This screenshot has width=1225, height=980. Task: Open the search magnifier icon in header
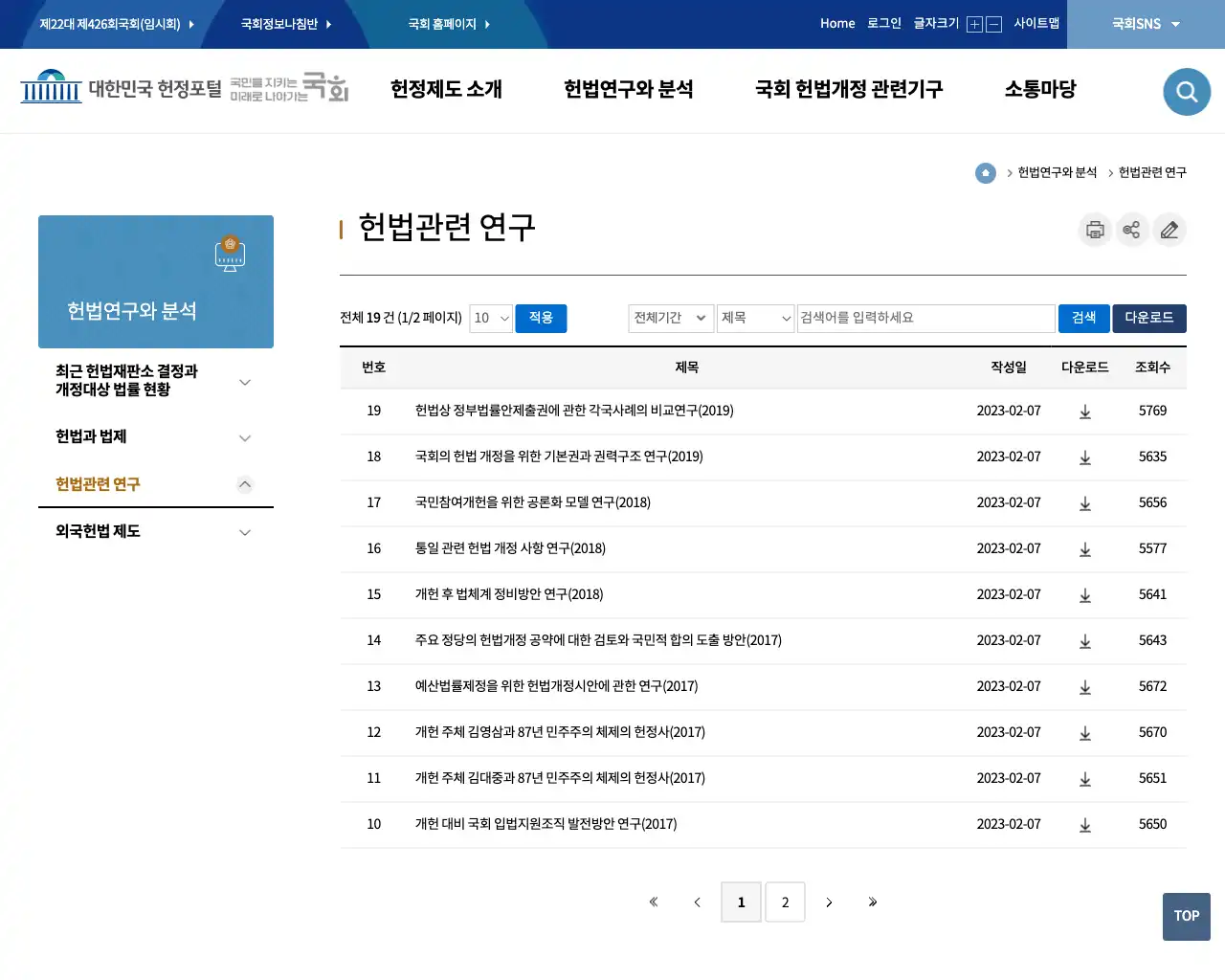pyautogui.click(x=1187, y=92)
